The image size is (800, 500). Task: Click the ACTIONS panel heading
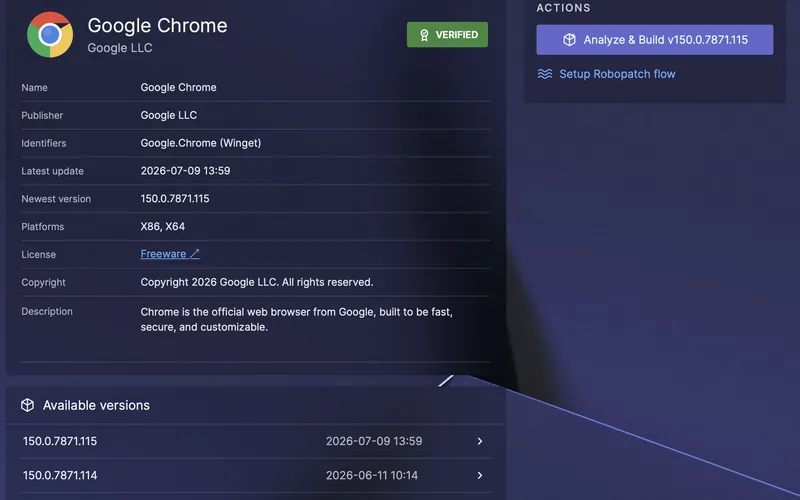click(563, 8)
